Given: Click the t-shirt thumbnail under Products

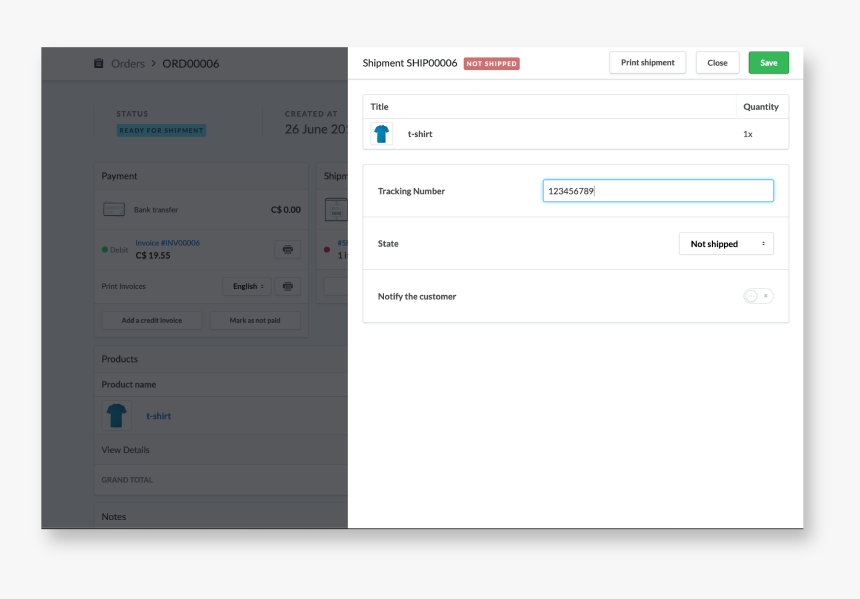Looking at the screenshot, I should point(117,416).
